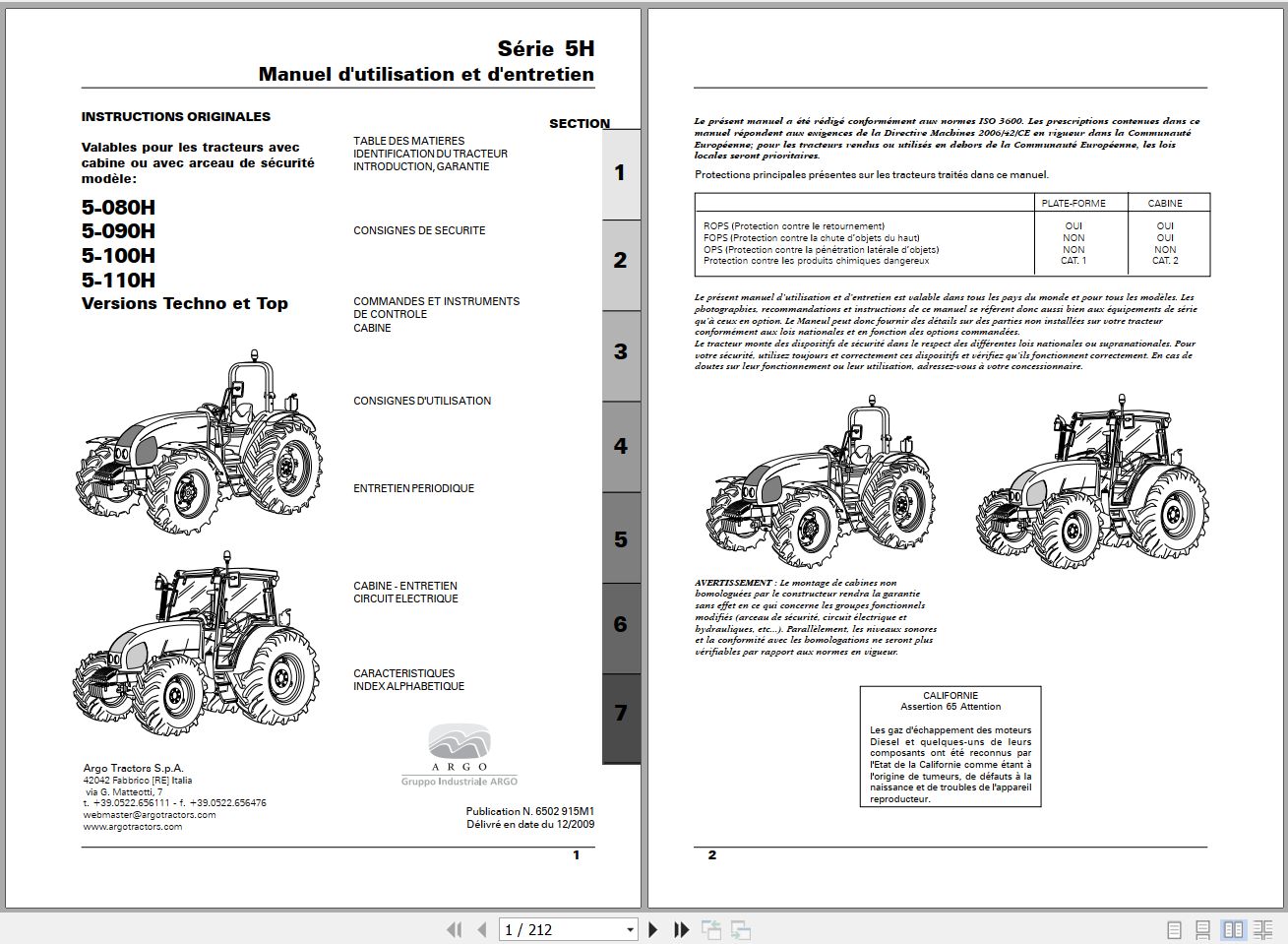Click the model 5-080H text

(118, 207)
